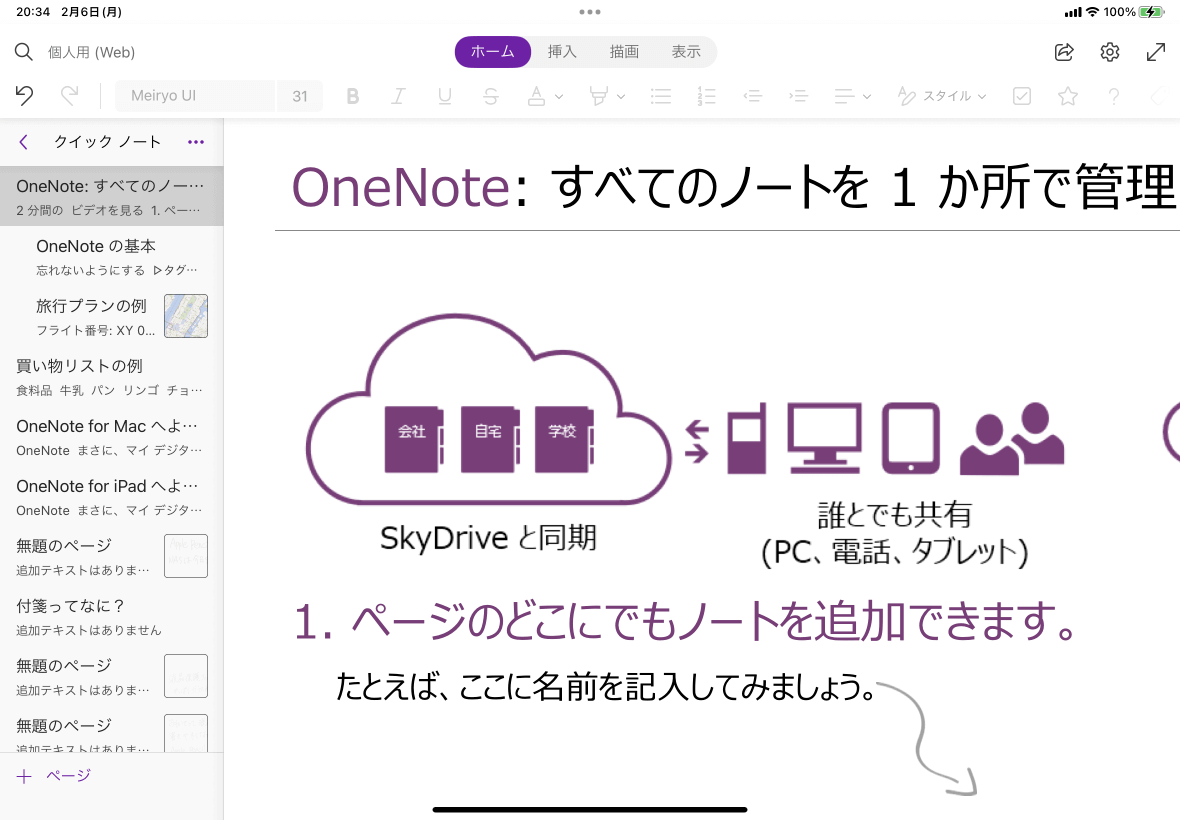Open the 買い物リストの例 page

click(111, 376)
